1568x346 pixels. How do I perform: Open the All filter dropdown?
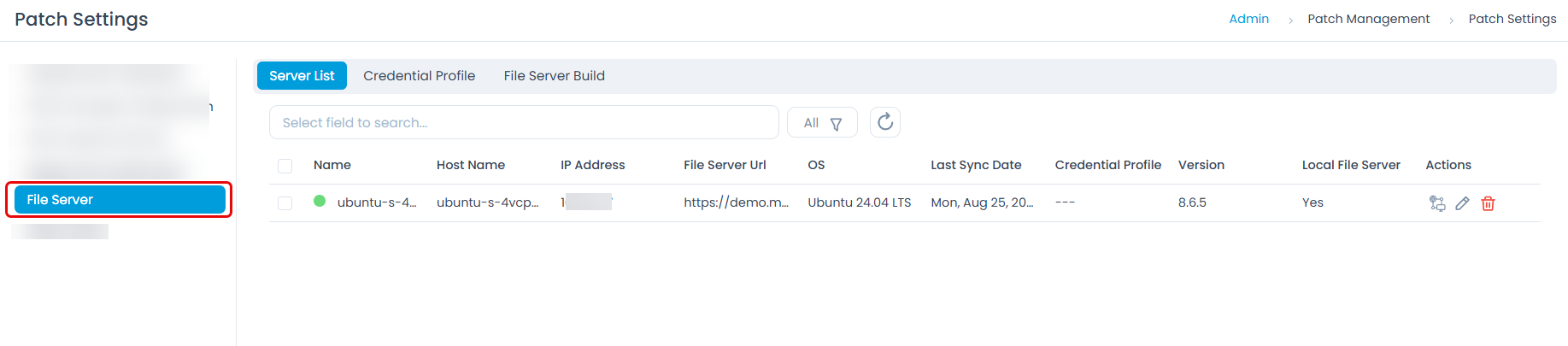[x=821, y=123]
